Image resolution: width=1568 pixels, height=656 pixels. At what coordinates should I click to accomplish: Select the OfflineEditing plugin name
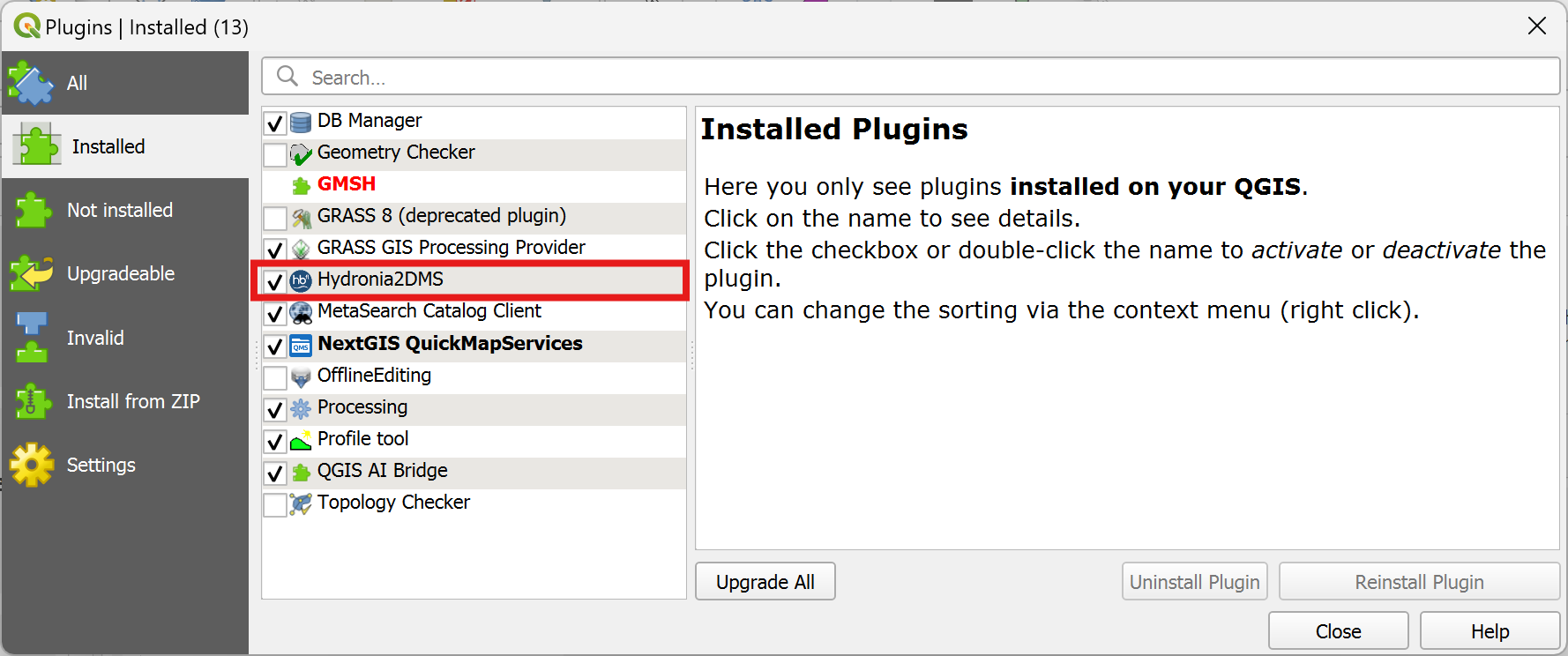click(x=374, y=375)
